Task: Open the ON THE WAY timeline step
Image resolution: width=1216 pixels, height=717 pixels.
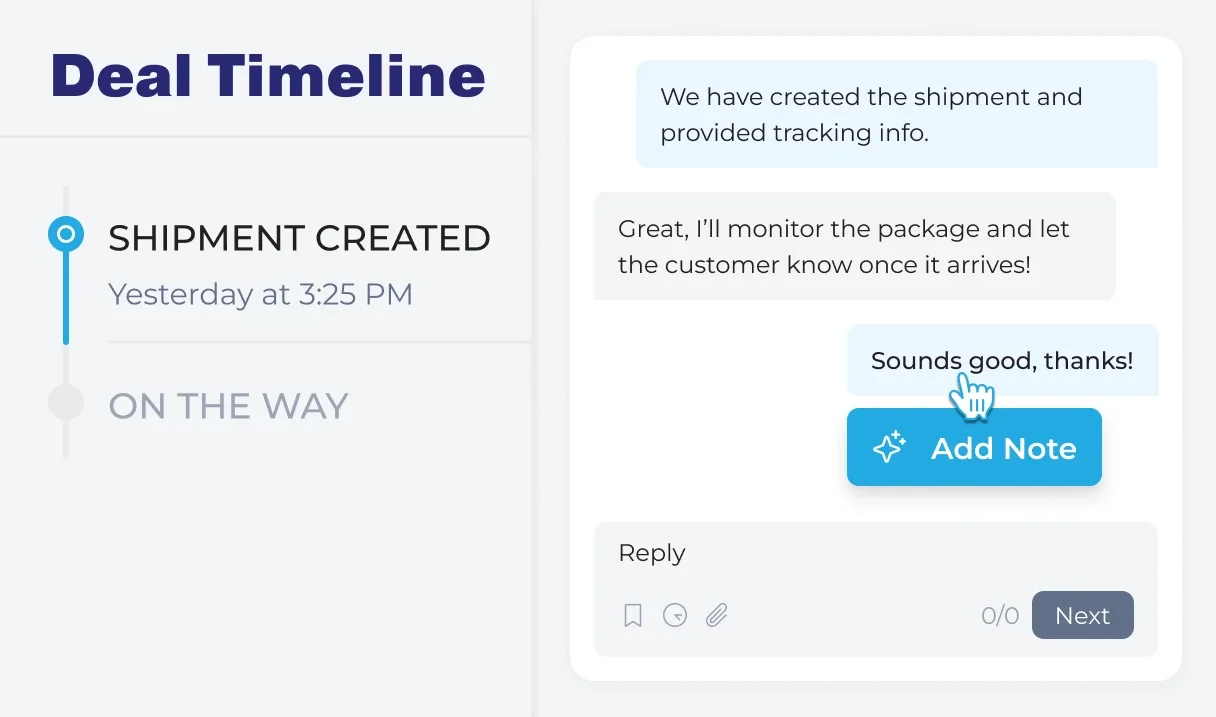Action: pos(228,406)
